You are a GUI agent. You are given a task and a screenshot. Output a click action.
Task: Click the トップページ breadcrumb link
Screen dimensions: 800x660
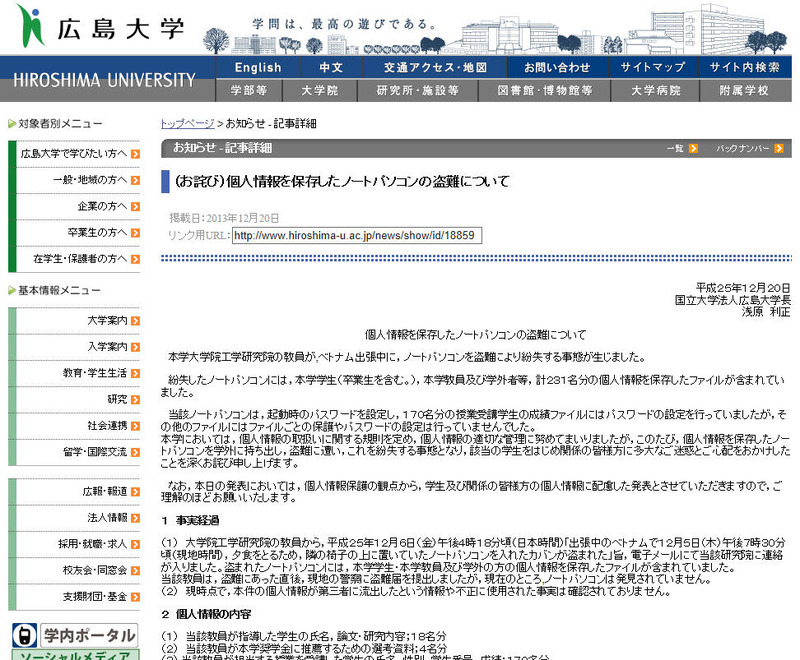[187, 123]
